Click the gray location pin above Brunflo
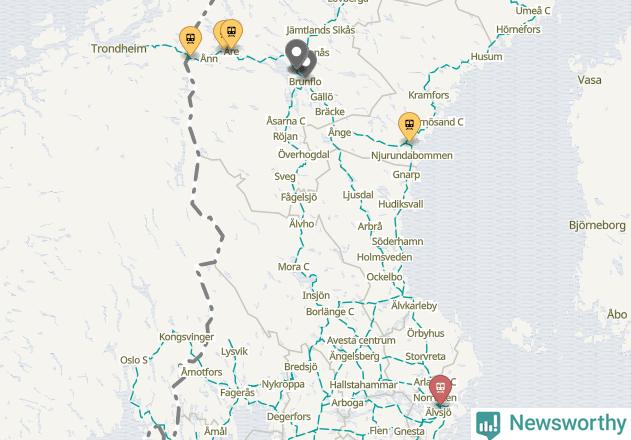631x440 pixels. click(297, 54)
